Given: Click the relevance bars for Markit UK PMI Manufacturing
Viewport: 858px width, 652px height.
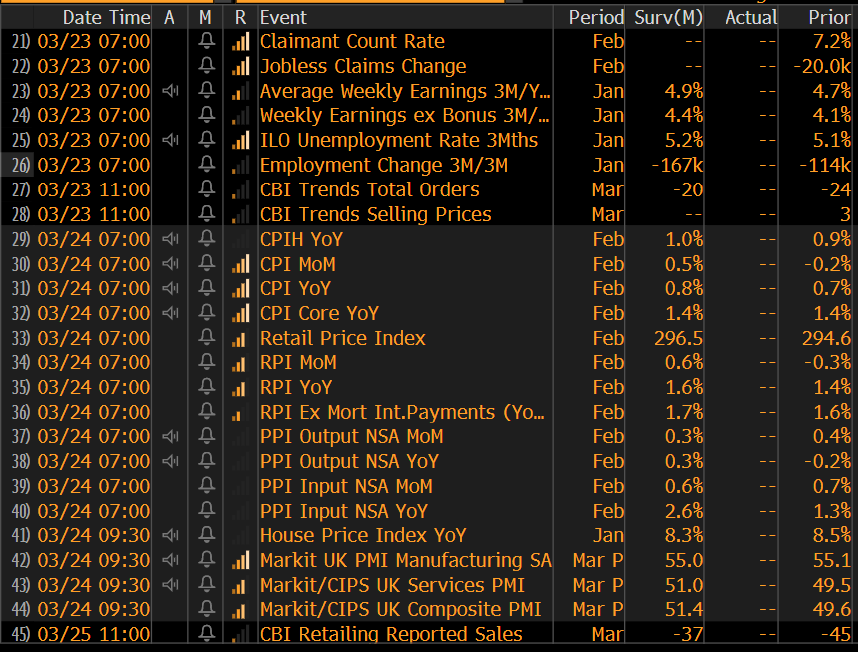Looking at the screenshot, I should (240, 560).
